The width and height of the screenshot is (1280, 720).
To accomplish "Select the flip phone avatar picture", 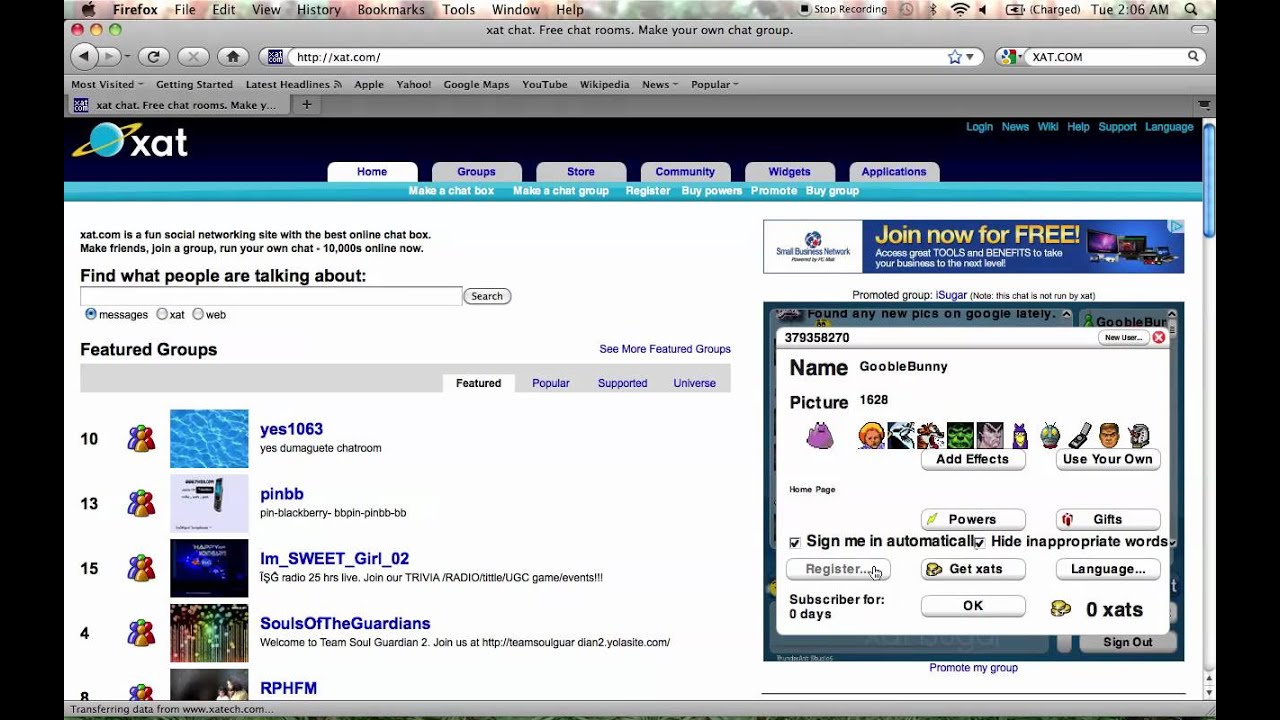I will (1080, 436).
